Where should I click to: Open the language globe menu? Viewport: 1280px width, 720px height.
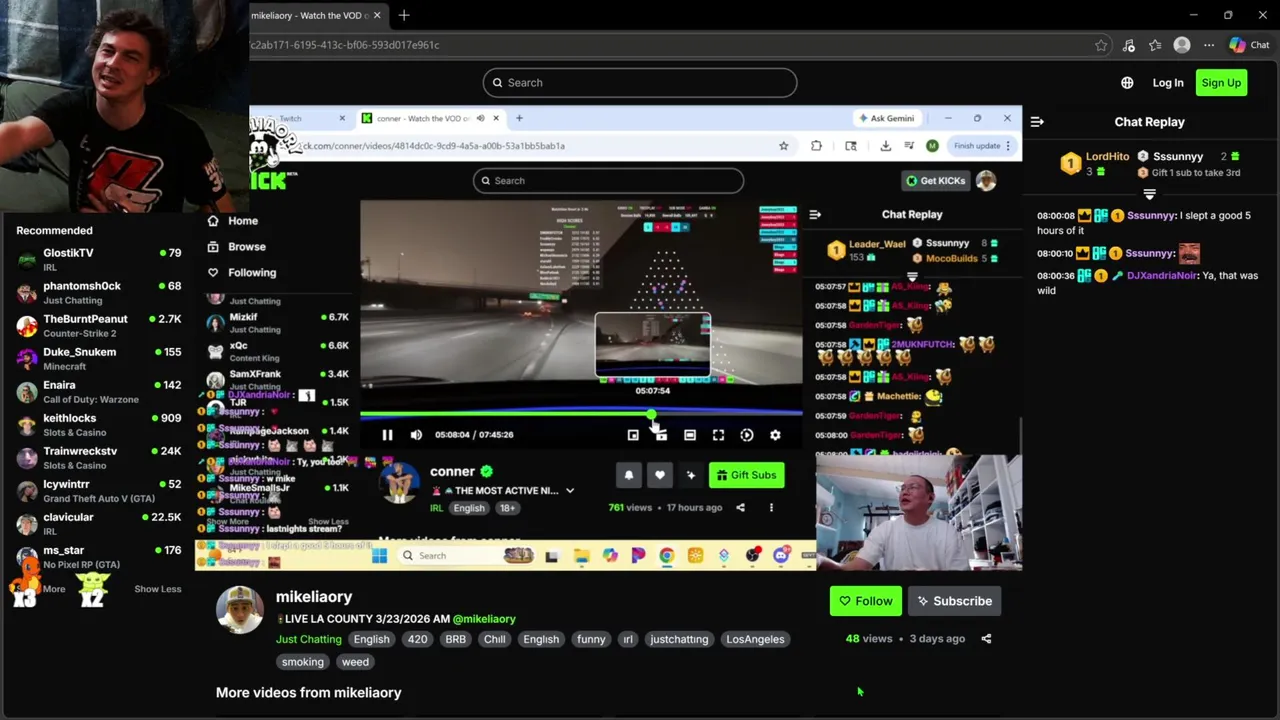pos(1127,83)
